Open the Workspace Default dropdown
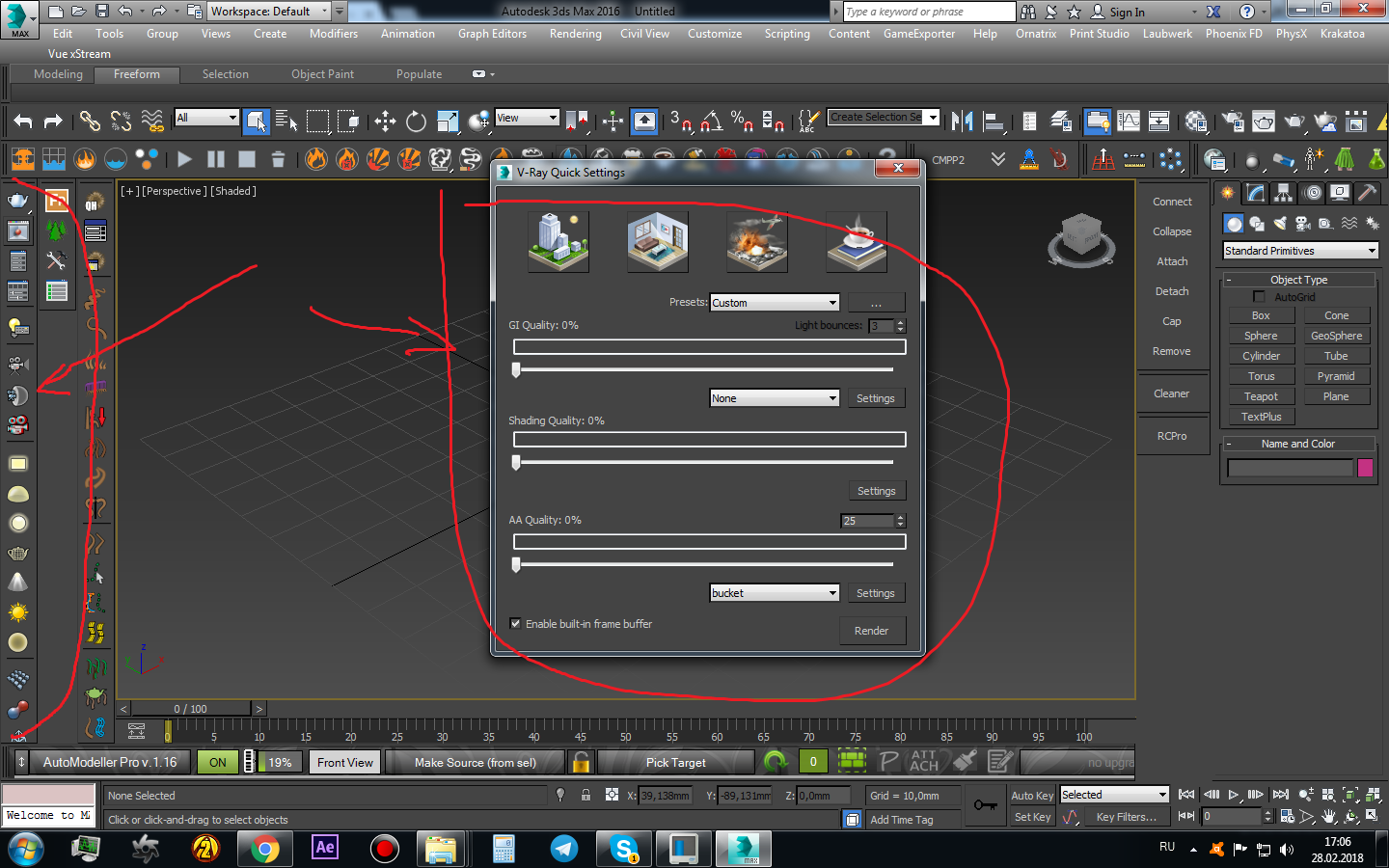 [x=270, y=12]
